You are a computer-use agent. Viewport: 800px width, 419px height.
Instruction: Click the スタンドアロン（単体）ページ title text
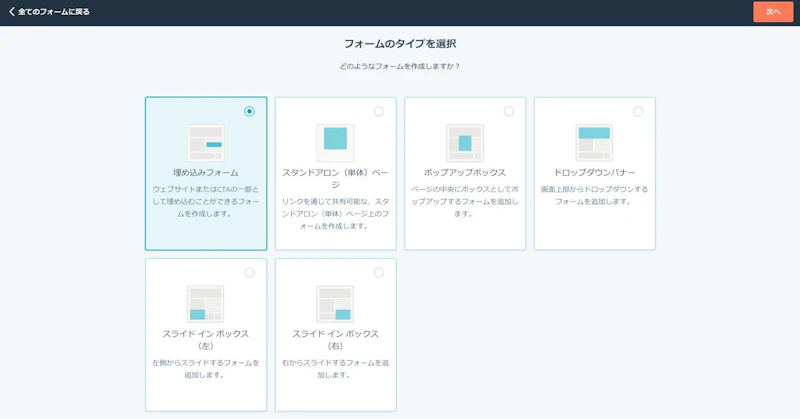point(335,179)
